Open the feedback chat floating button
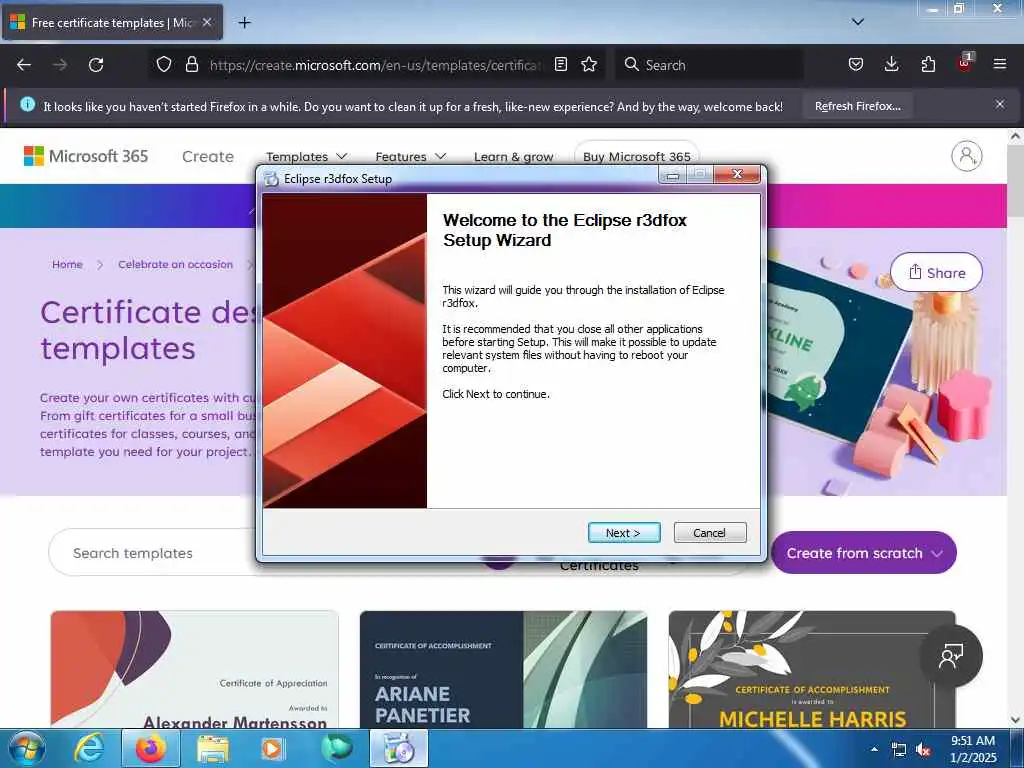Image resolution: width=1024 pixels, height=768 pixels. click(x=951, y=656)
